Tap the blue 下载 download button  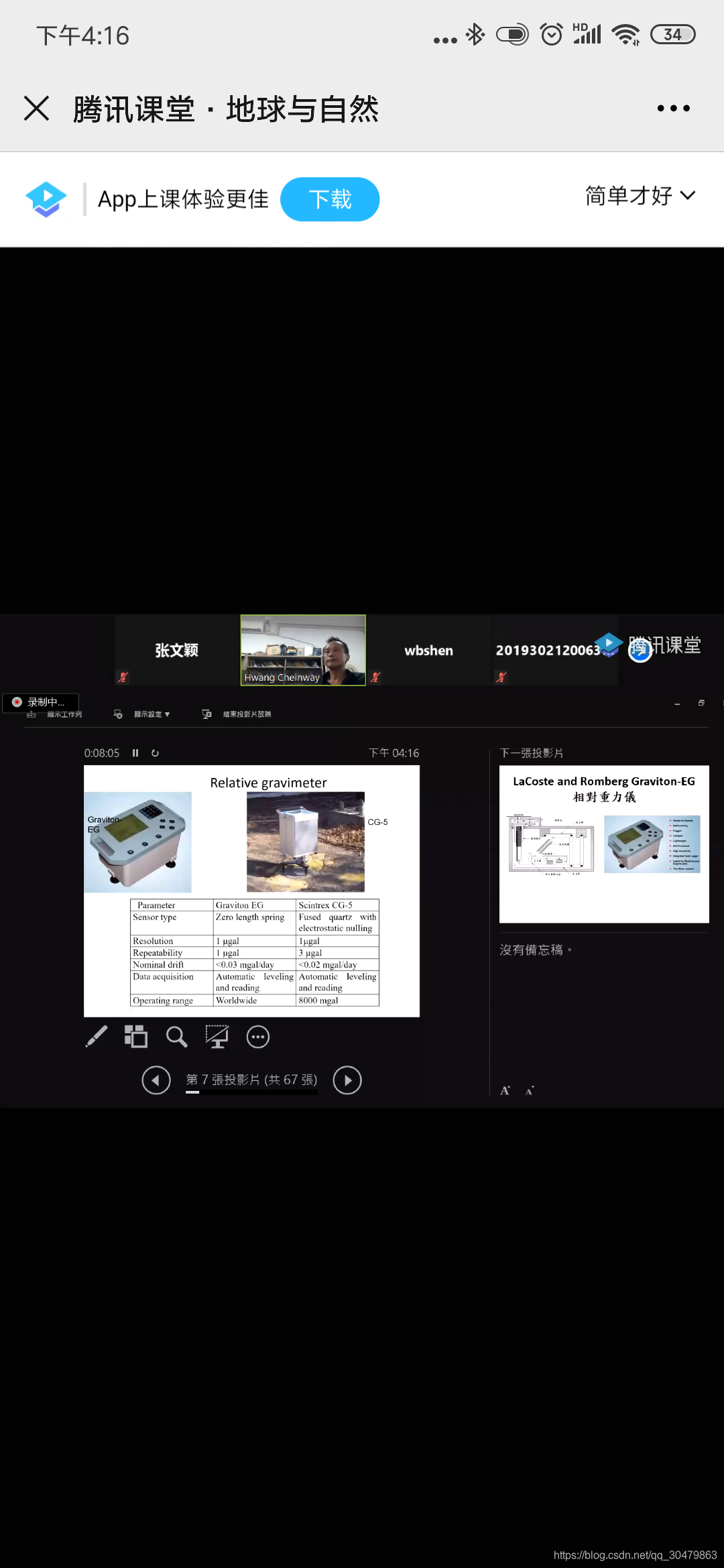click(x=330, y=199)
